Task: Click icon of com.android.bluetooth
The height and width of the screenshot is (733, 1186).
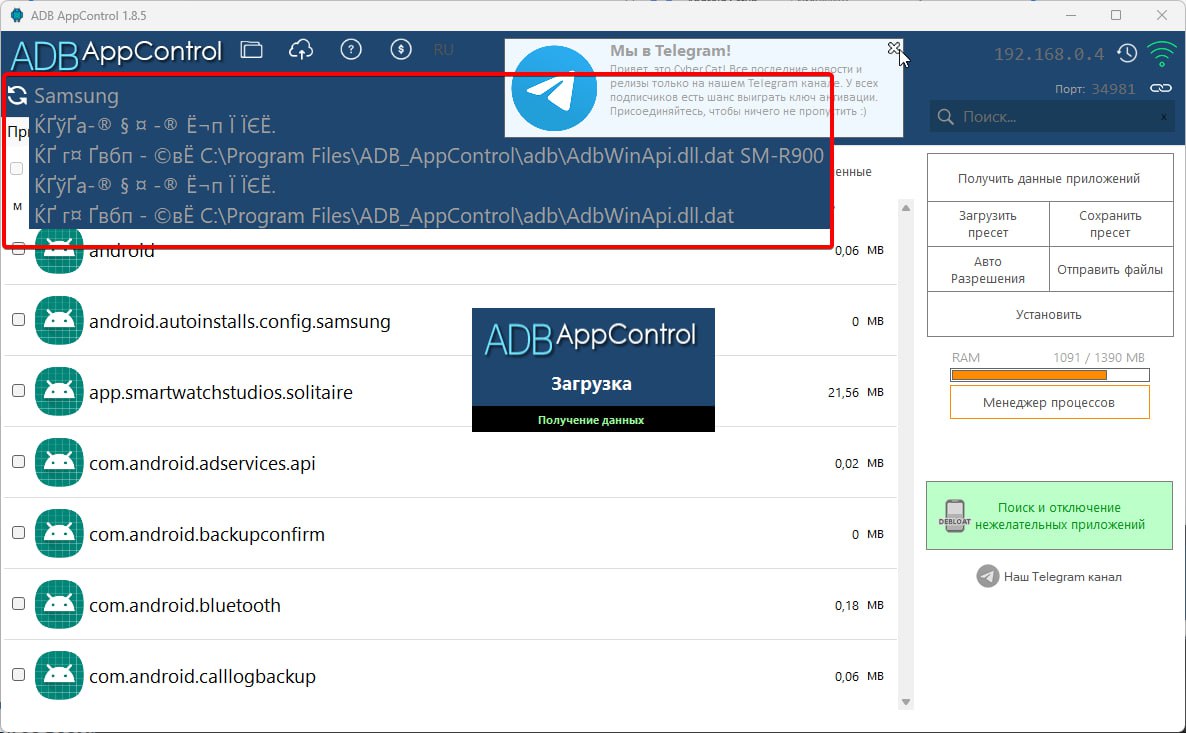Action: [x=59, y=604]
